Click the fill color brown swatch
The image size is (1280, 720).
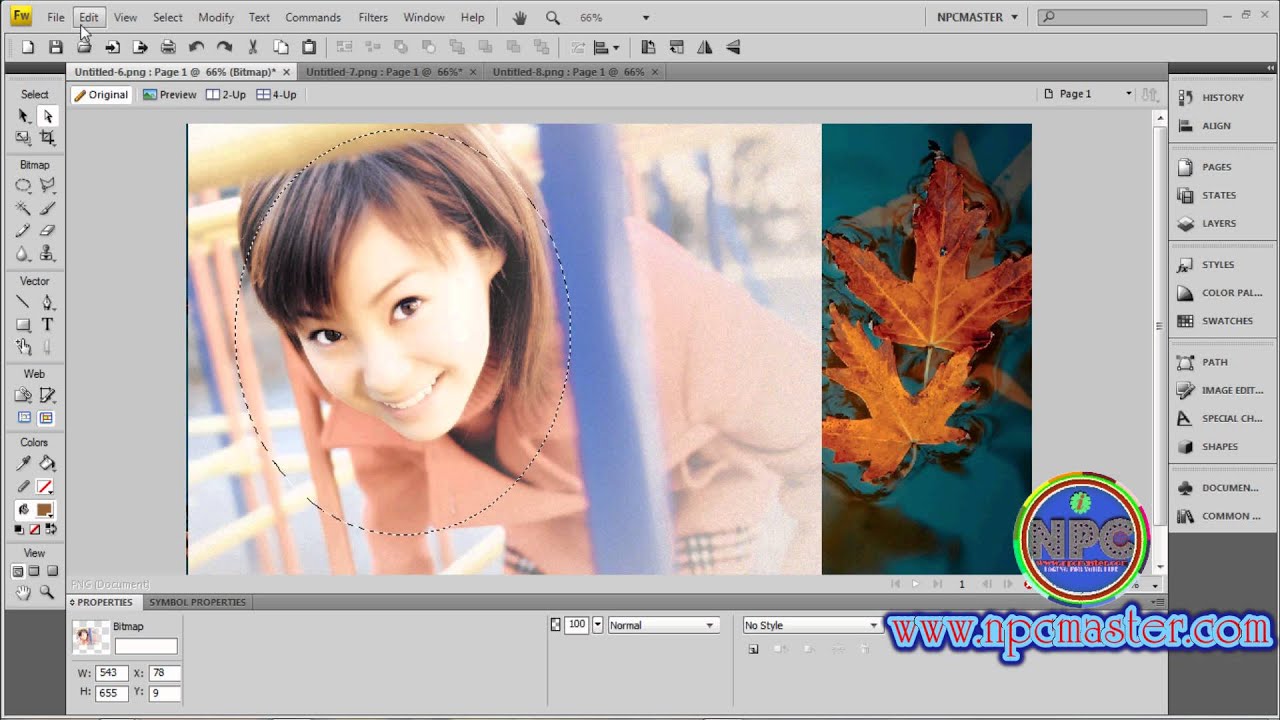tap(44, 510)
